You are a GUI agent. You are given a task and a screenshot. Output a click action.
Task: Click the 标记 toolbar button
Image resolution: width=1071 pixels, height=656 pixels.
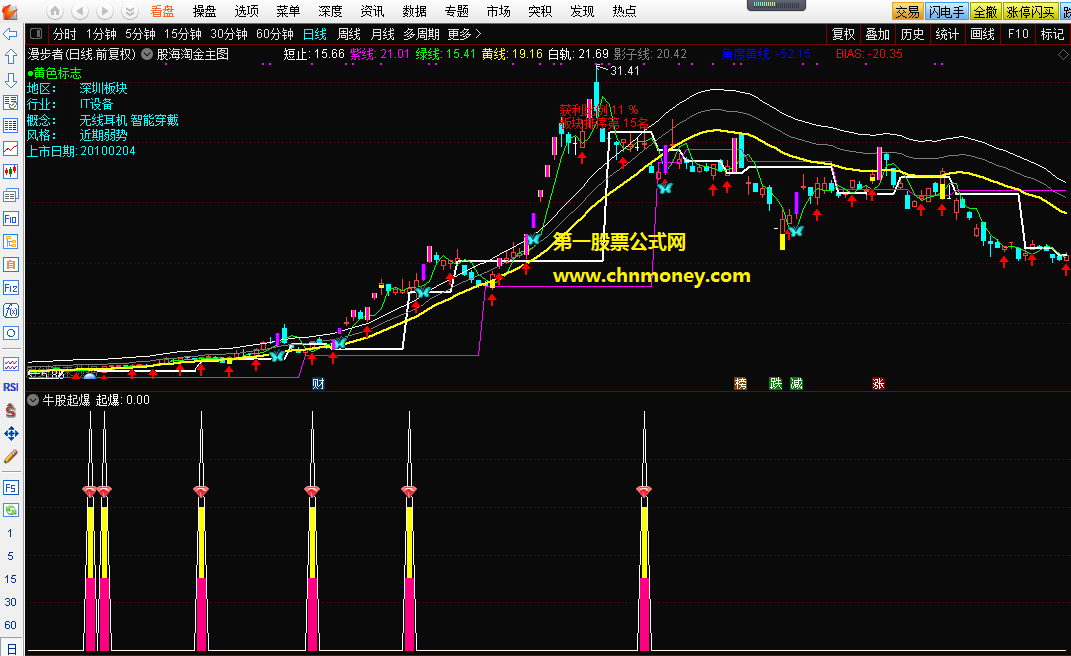pyautogui.click(x=1052, y=34)
